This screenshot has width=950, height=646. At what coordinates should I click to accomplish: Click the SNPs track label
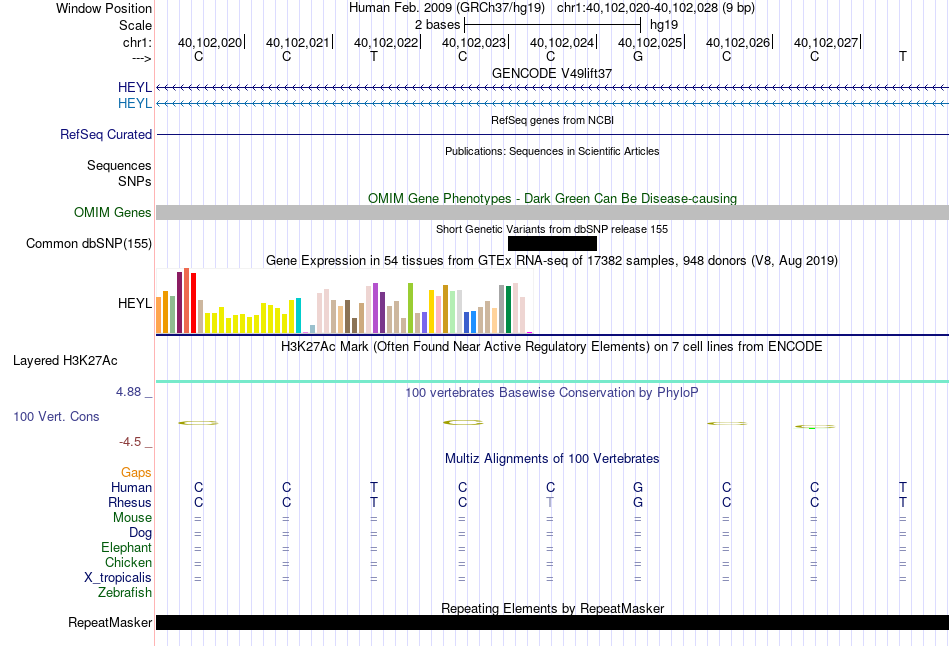(135, 181)
